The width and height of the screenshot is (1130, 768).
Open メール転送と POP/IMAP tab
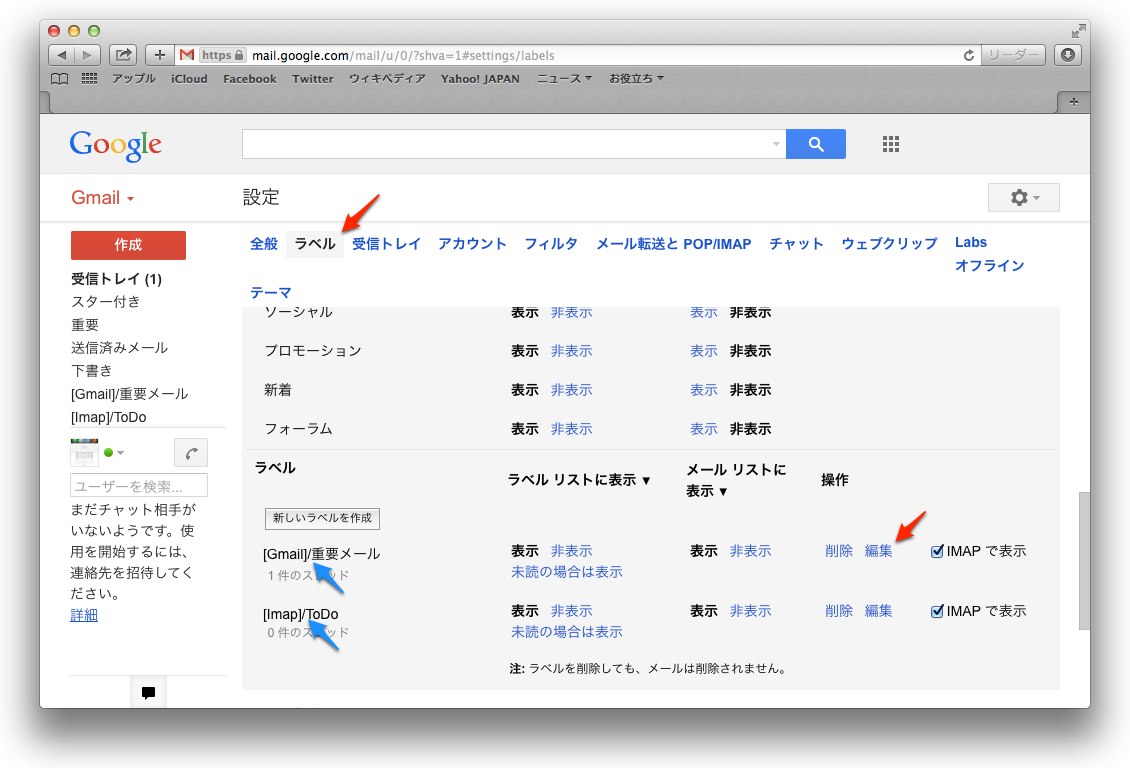tap(673, 244)
